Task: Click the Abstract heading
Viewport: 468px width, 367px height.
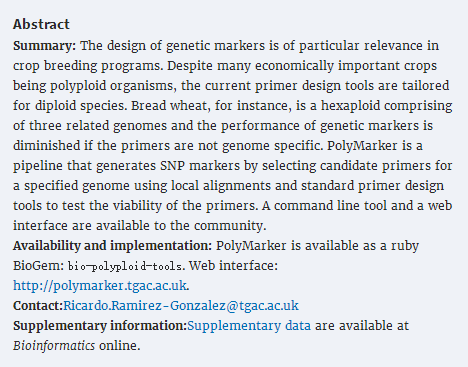Action: pos(41,24)
